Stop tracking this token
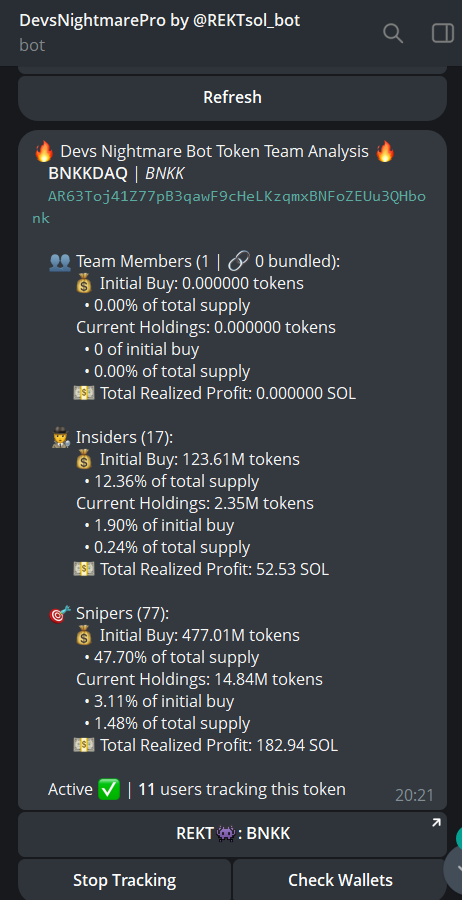 coord(125,880)
